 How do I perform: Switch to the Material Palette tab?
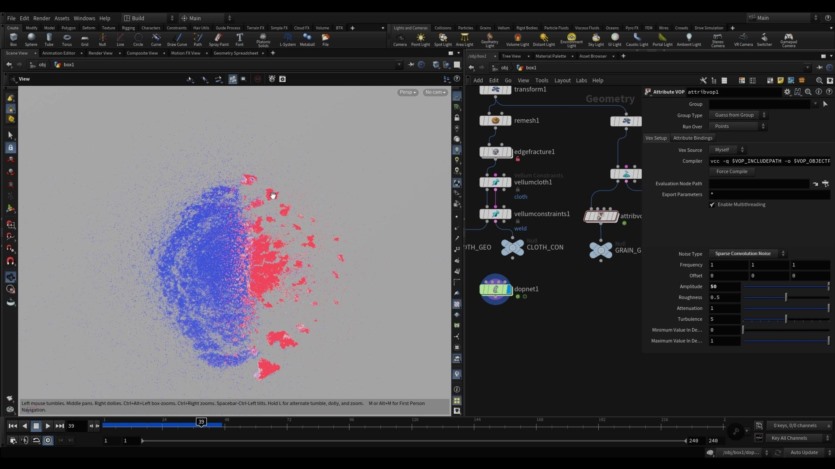click(x=551, y=56)
